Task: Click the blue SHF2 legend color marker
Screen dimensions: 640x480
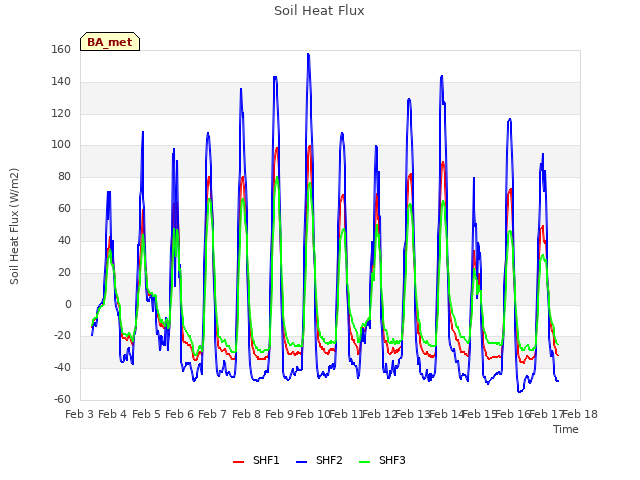Action: pyautogui.click(x=301, y=462)
